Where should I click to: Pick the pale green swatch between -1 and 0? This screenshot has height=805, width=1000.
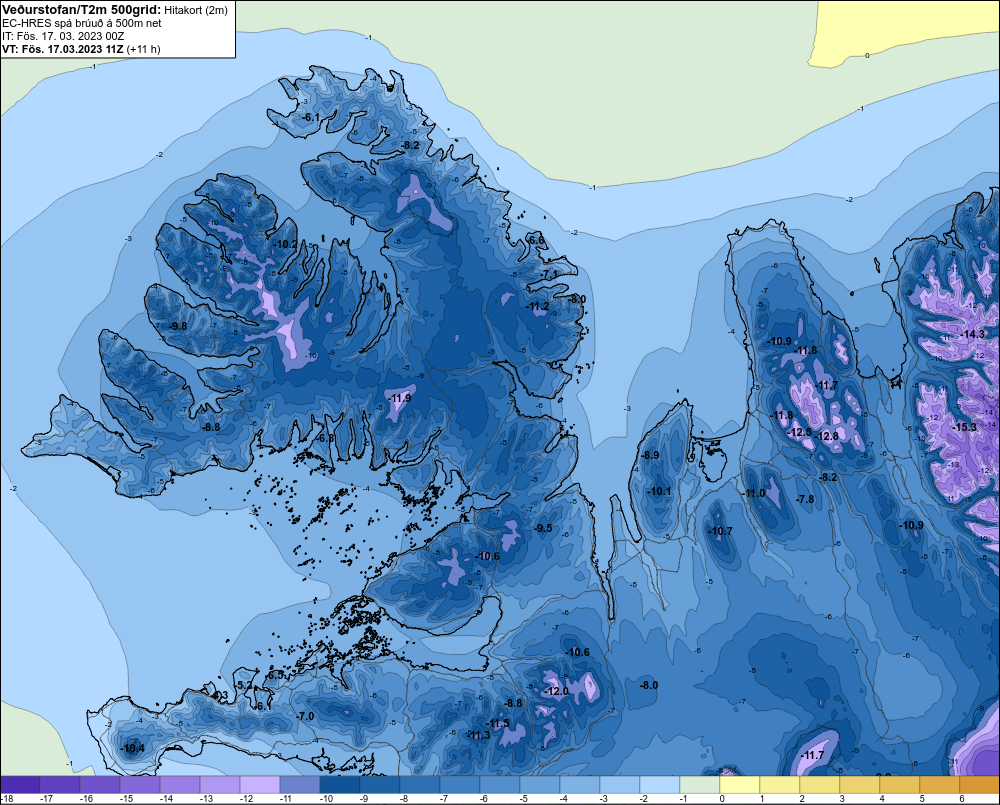[x=700, y=785]
